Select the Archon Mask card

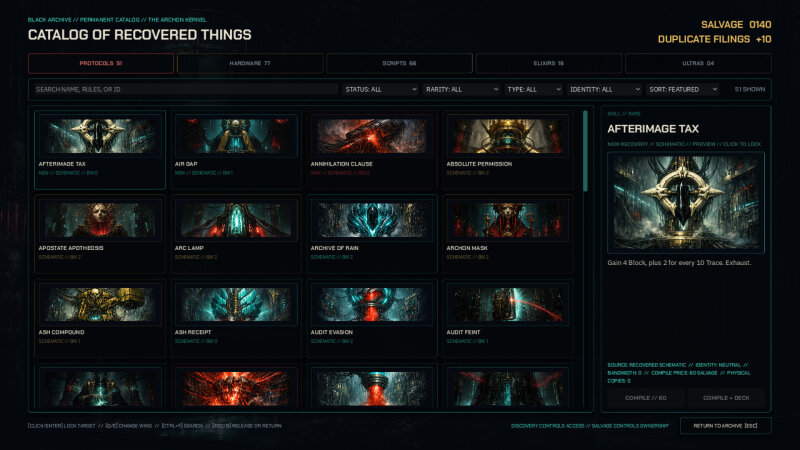tap(507, 234)
